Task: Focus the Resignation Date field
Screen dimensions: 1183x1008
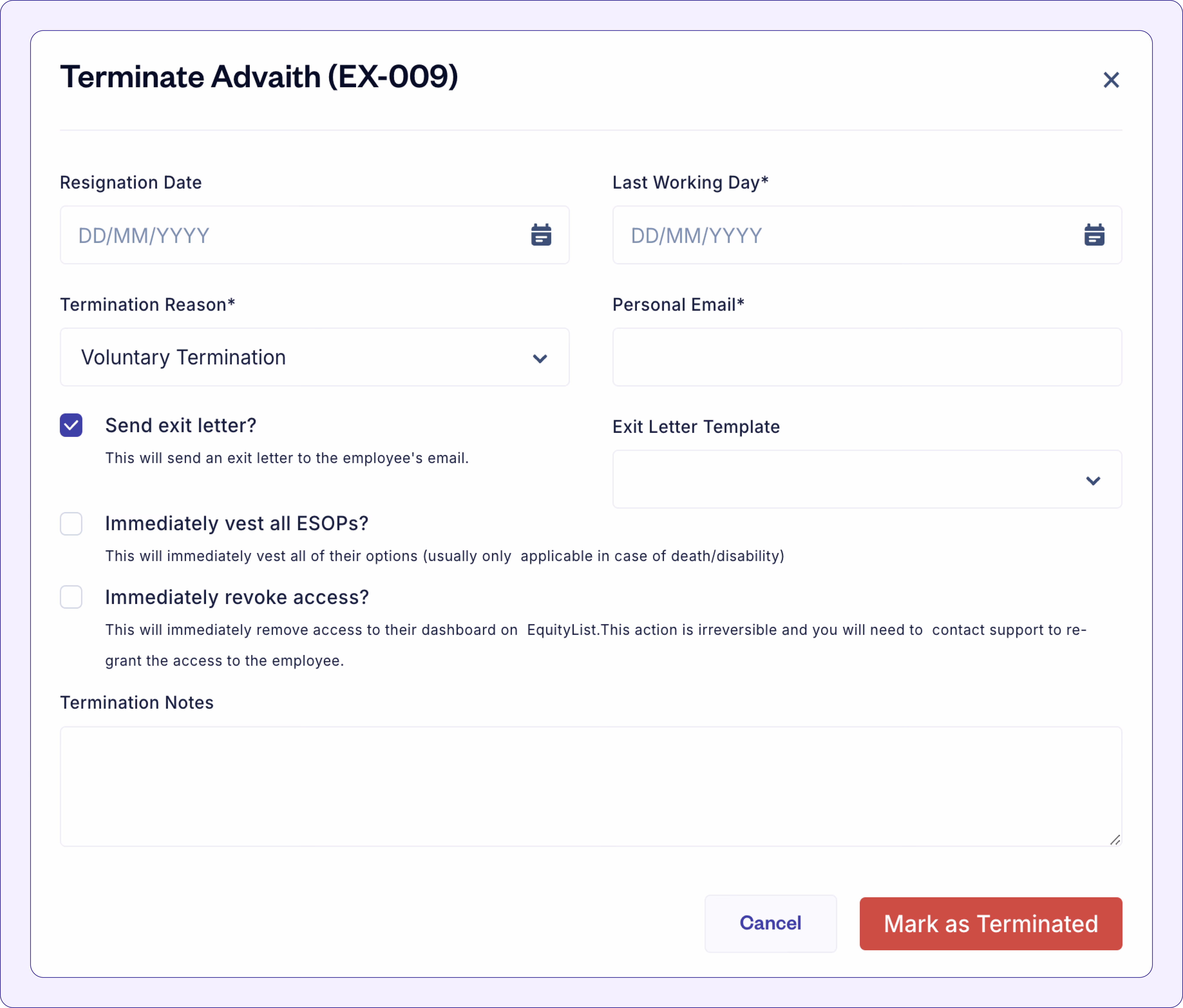Action: tap(314, 235)
